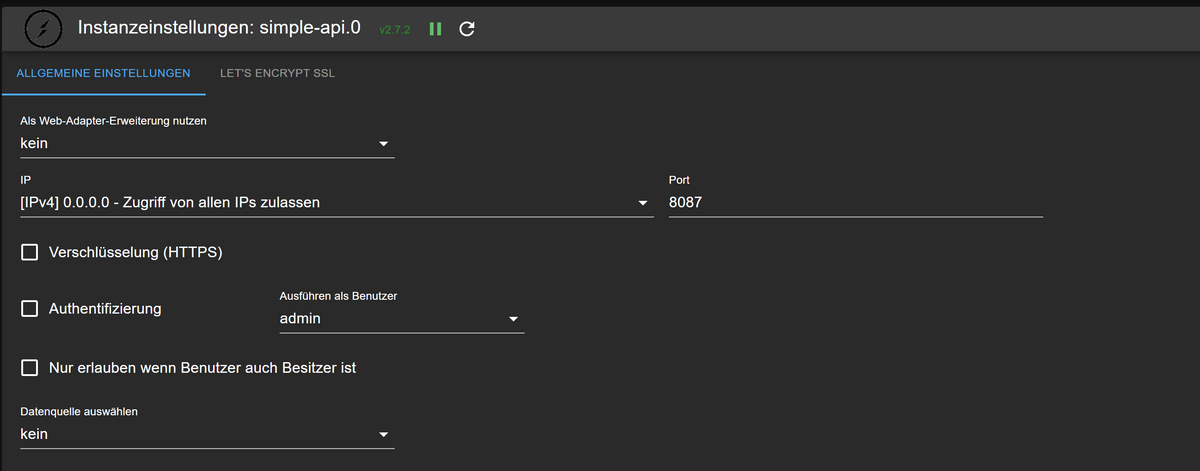Click kein value under Datenquelle auswählen
The image size is (1200, 471).
coord(34,434)
